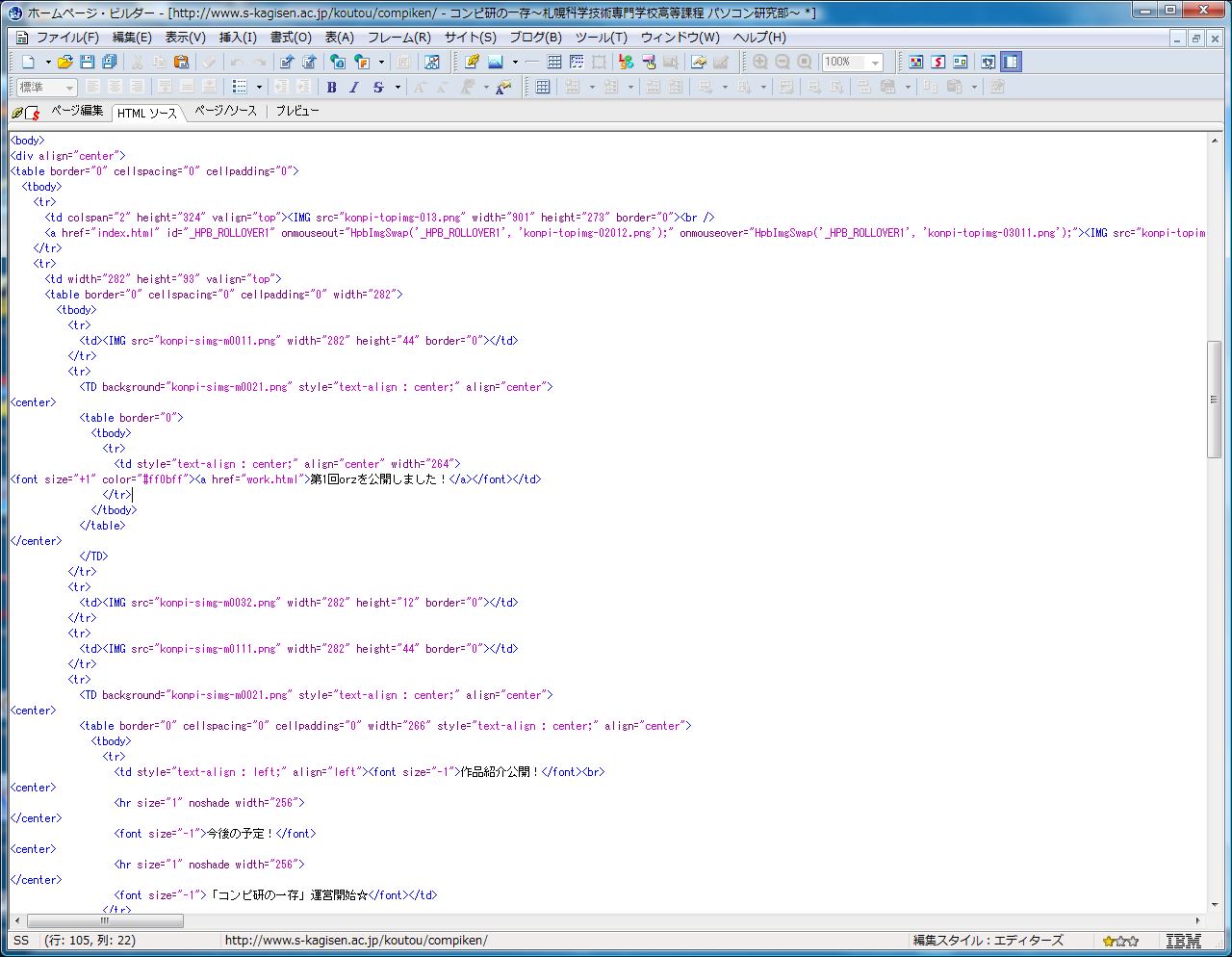Apply bold with the B icon
The image size is (1232, 957).
(x=332, y=87)
